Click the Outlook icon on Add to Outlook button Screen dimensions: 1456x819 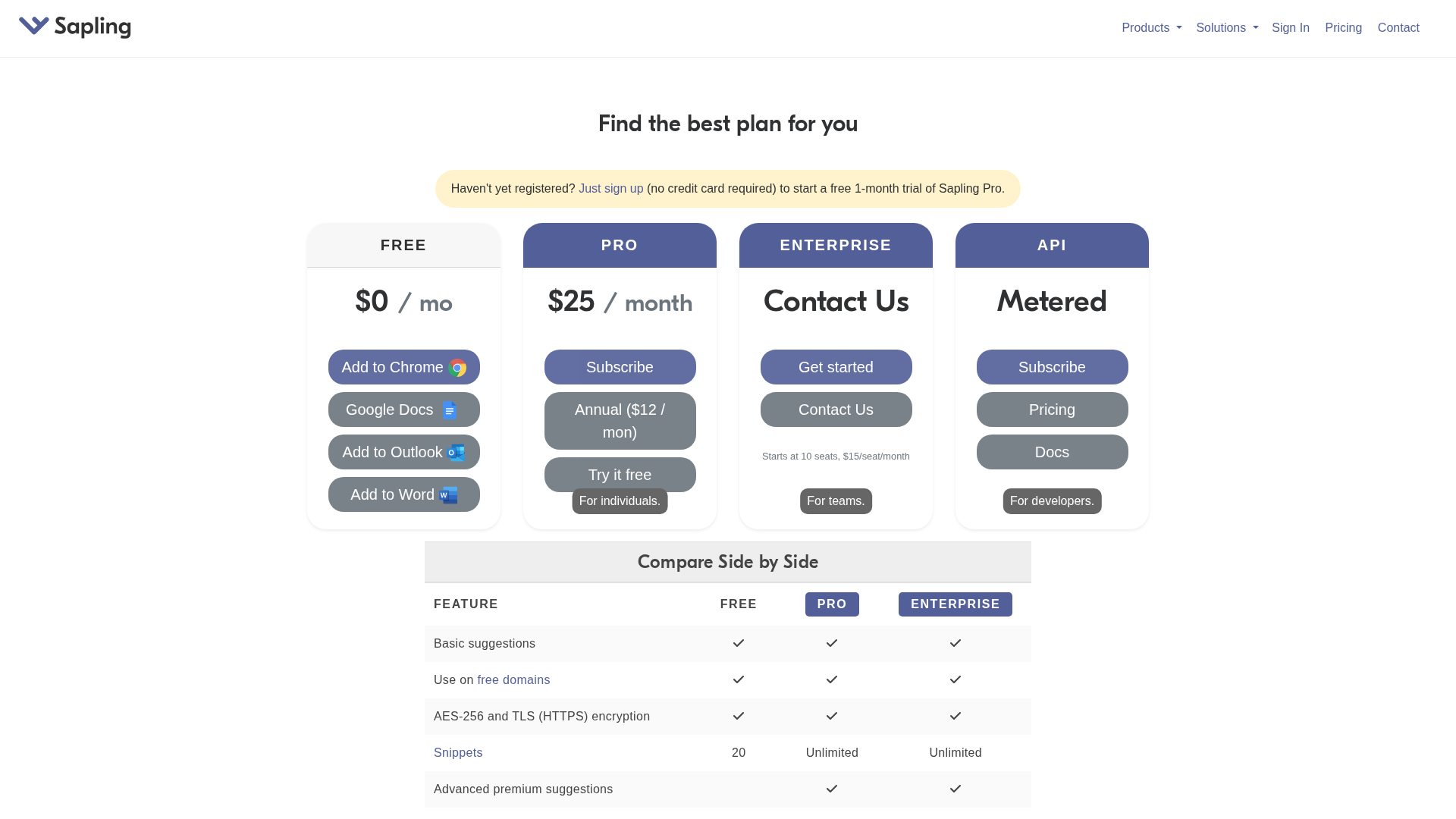457,453
